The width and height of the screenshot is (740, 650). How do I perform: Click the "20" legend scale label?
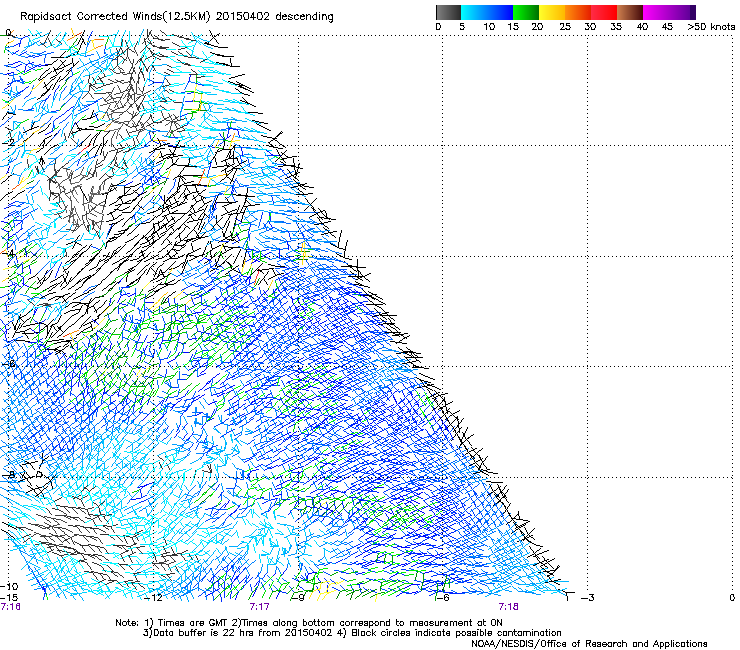(x=537, y=27)
